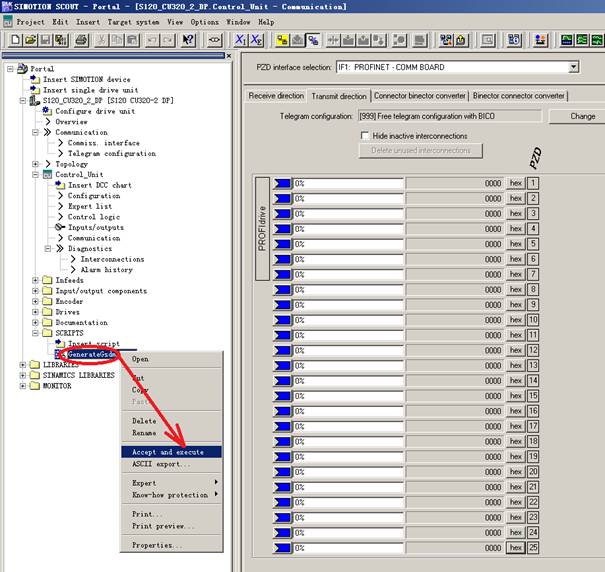The width and height of the screenshot is (605, 572).
Task: Toggle hex button for PZD 1
Action: [516, 184]
